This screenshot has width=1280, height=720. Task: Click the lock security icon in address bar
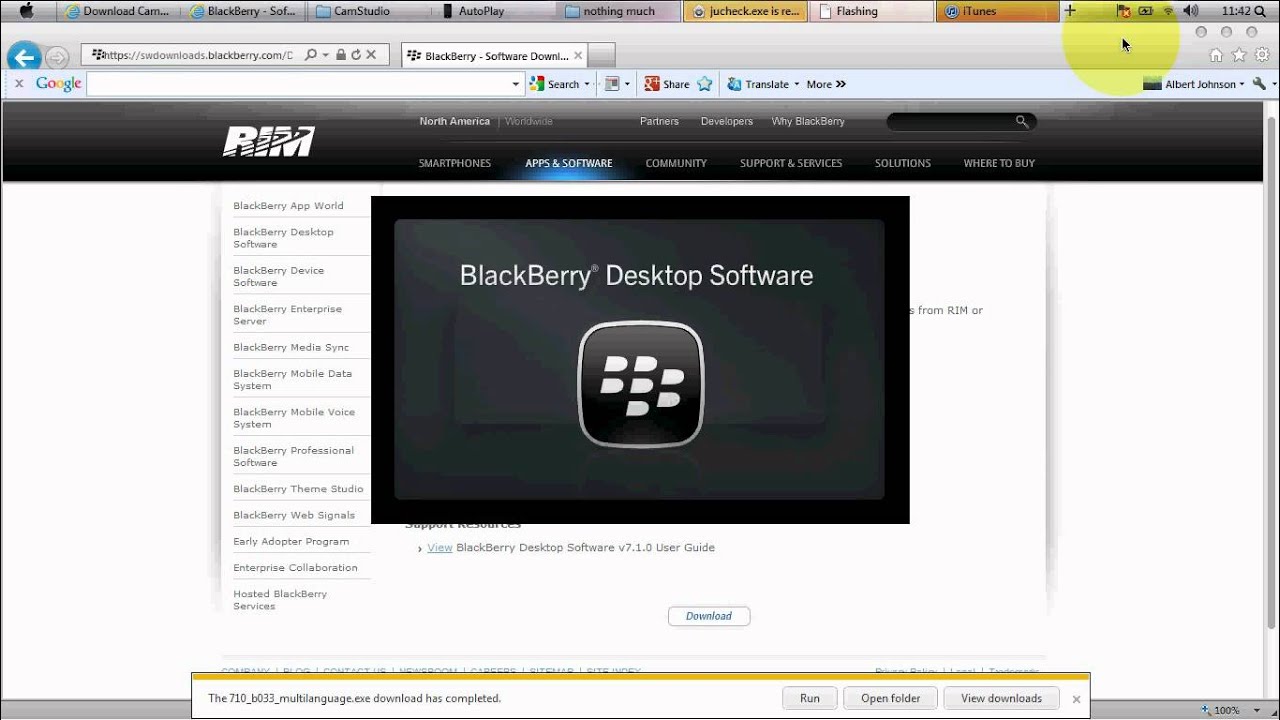click(340, 56)
